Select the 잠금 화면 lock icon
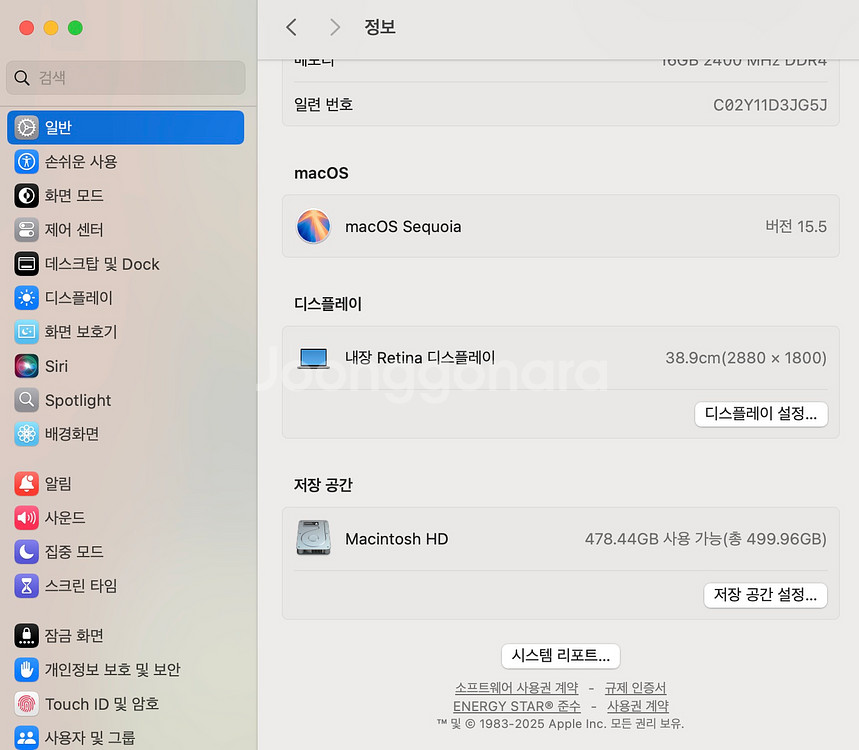 tap(26, 636)
